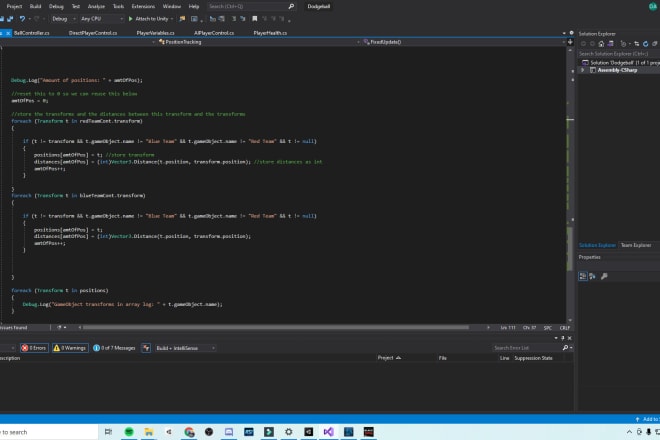Toggle the 0 Warnings filter
Screen dimensions: 660x440
tap(70, 348)
